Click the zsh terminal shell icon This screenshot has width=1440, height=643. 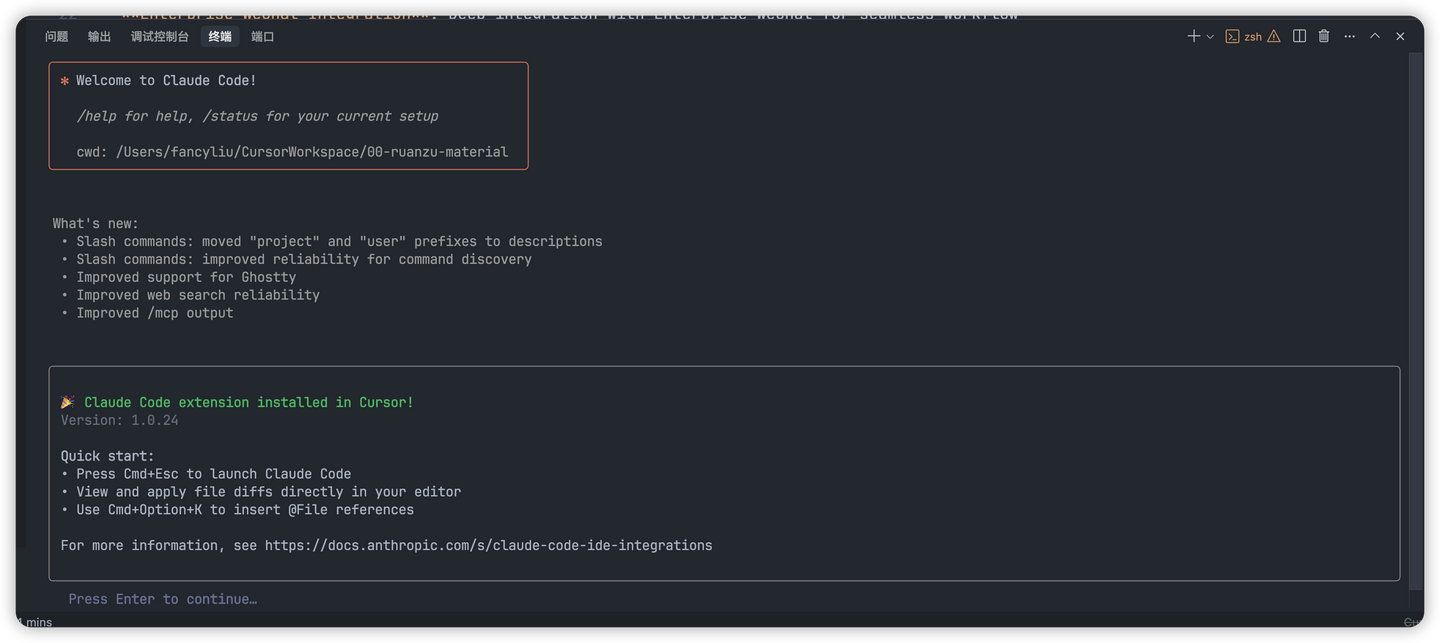(1233, 36)
